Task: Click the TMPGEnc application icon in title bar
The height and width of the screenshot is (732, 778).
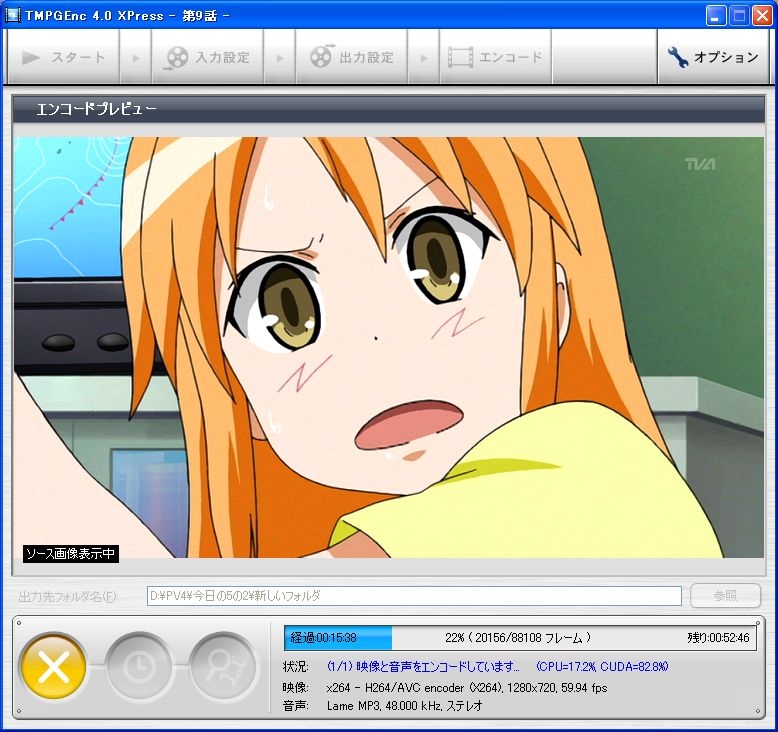Action: [x=12, y=15]
